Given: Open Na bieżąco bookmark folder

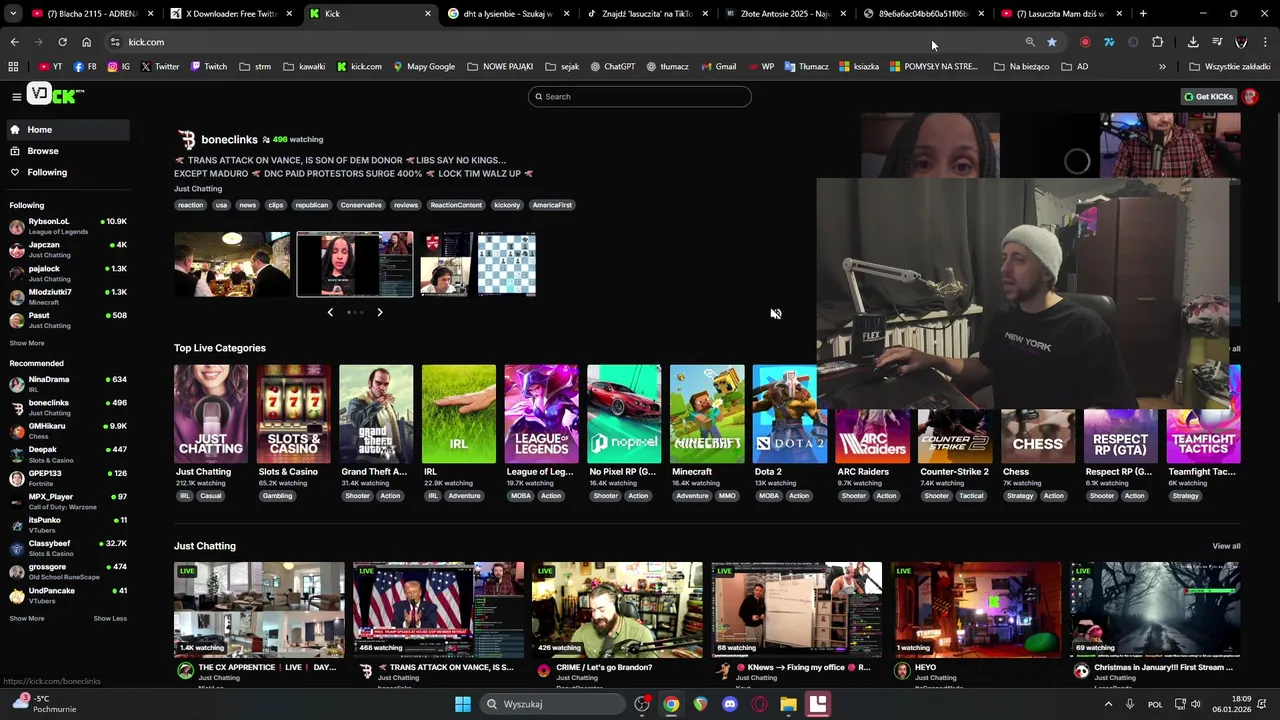Looking at the screenshot, I should click(1021, 66).
